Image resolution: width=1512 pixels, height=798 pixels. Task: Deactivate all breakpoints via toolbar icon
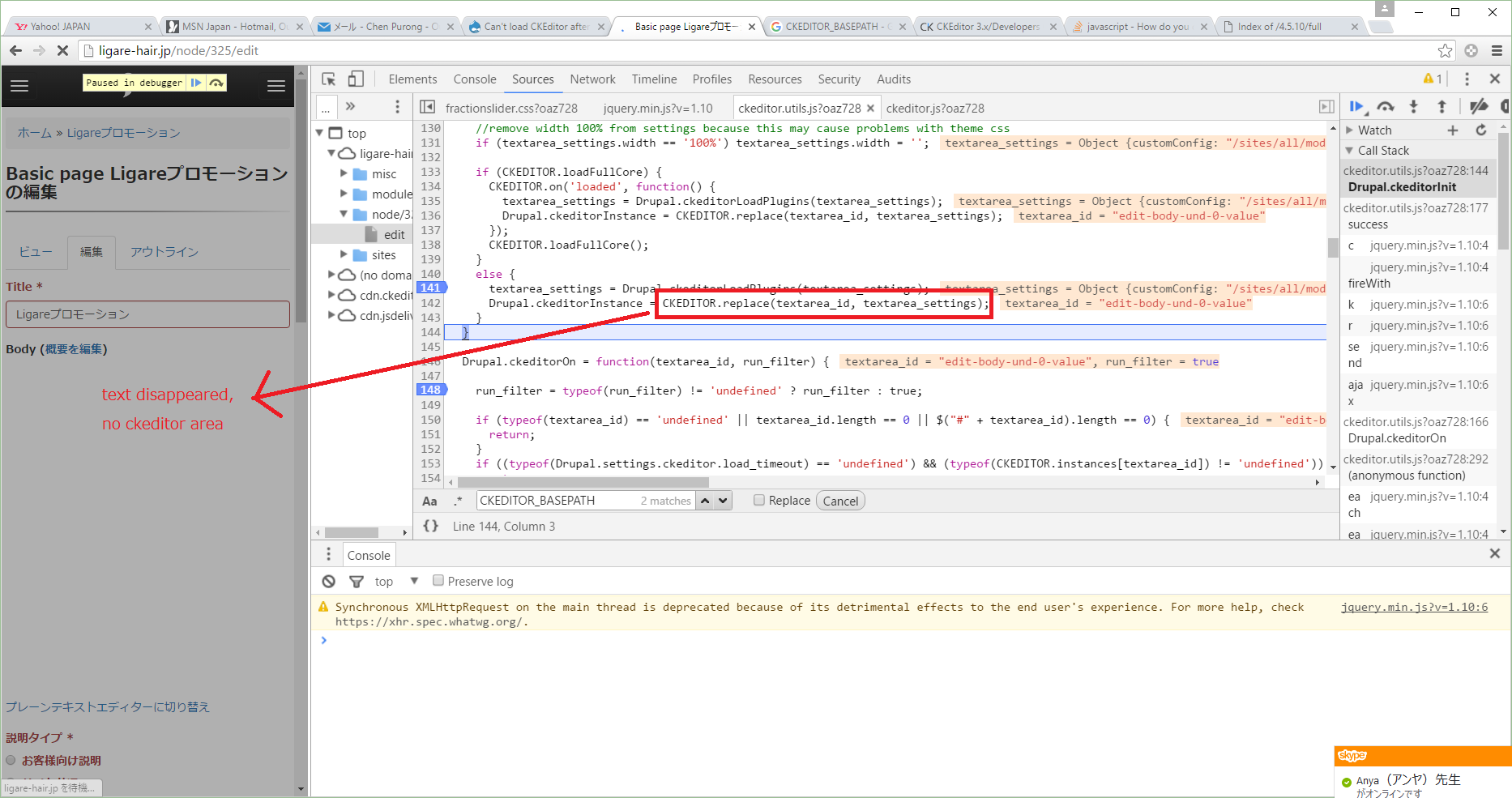pyautogui.click(x=1479, y=106)
